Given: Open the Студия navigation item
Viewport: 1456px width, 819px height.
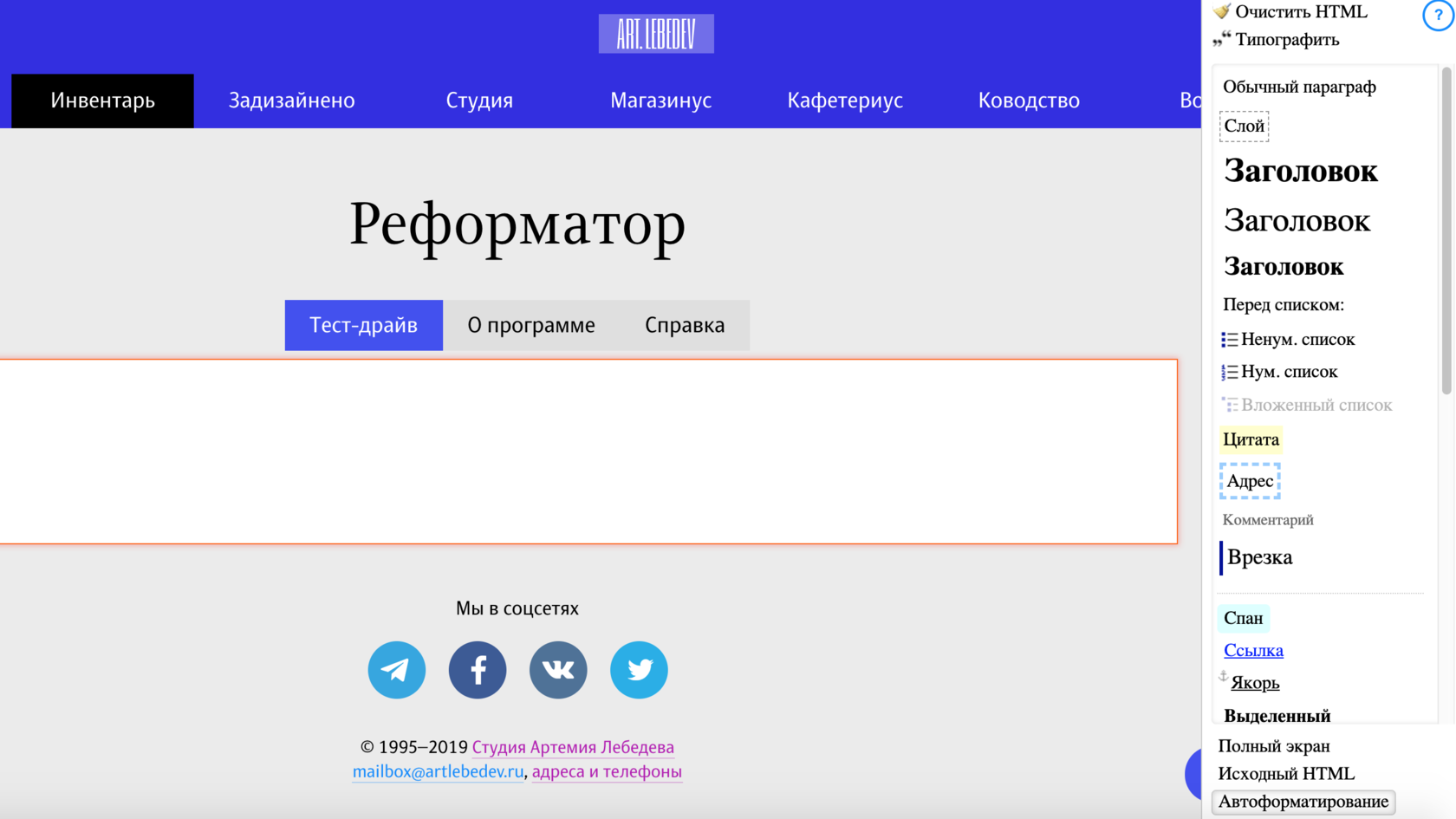Looking at the screenshot, I should 479,101.
